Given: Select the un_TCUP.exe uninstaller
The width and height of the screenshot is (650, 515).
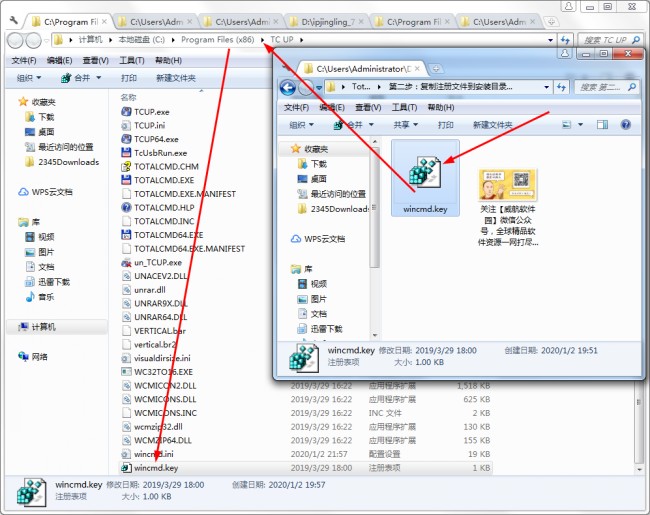Looking at the screenshot, I should pyautogui.click(x=158, y=262).
